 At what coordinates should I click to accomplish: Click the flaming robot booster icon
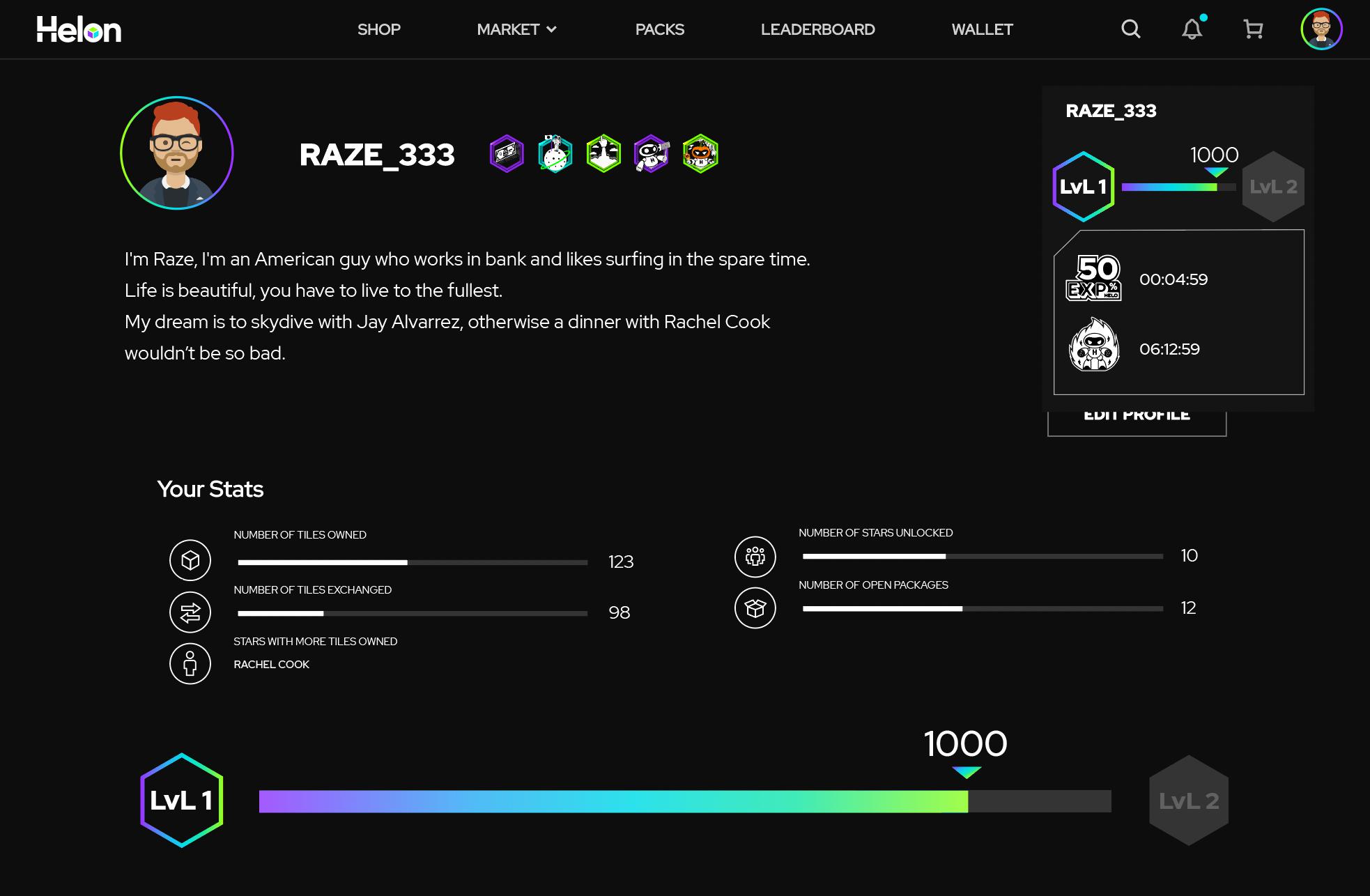[x=1094, y=346]
